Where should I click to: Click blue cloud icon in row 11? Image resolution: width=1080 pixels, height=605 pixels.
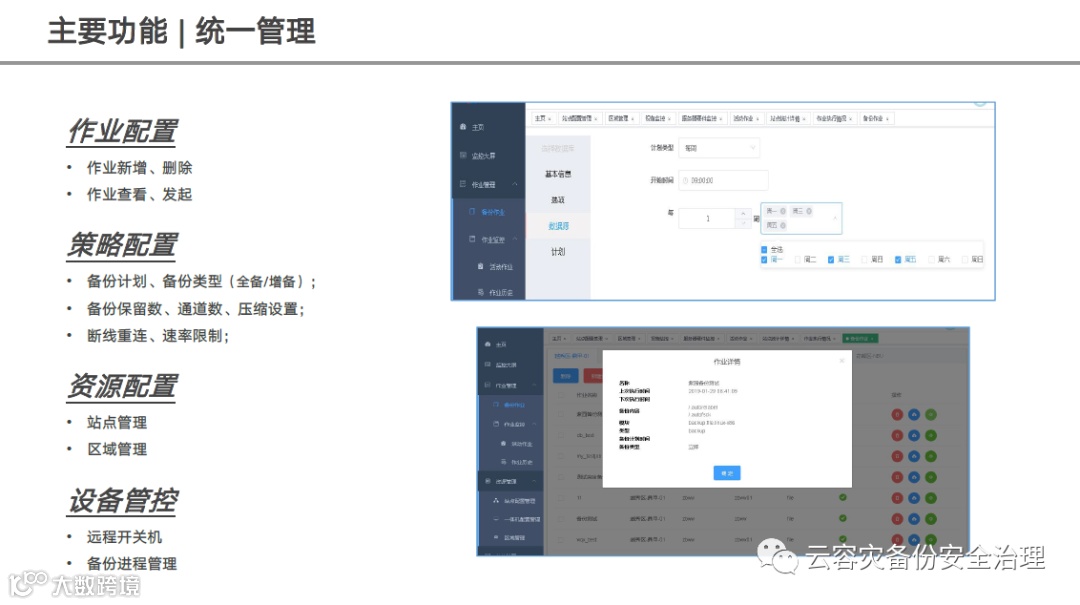pos(914,498)
